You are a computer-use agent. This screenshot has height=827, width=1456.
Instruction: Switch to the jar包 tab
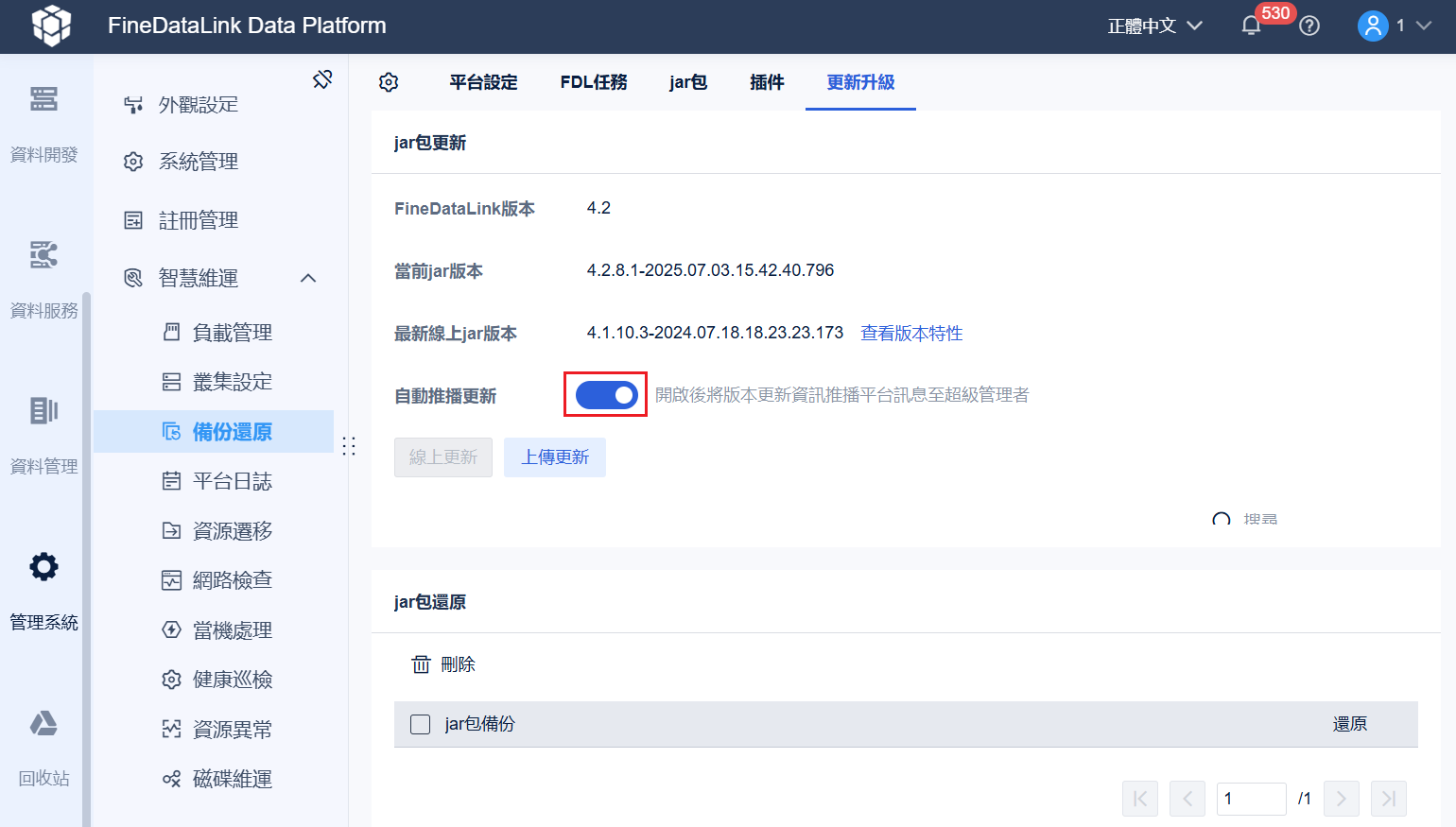[x=688, y=82]
